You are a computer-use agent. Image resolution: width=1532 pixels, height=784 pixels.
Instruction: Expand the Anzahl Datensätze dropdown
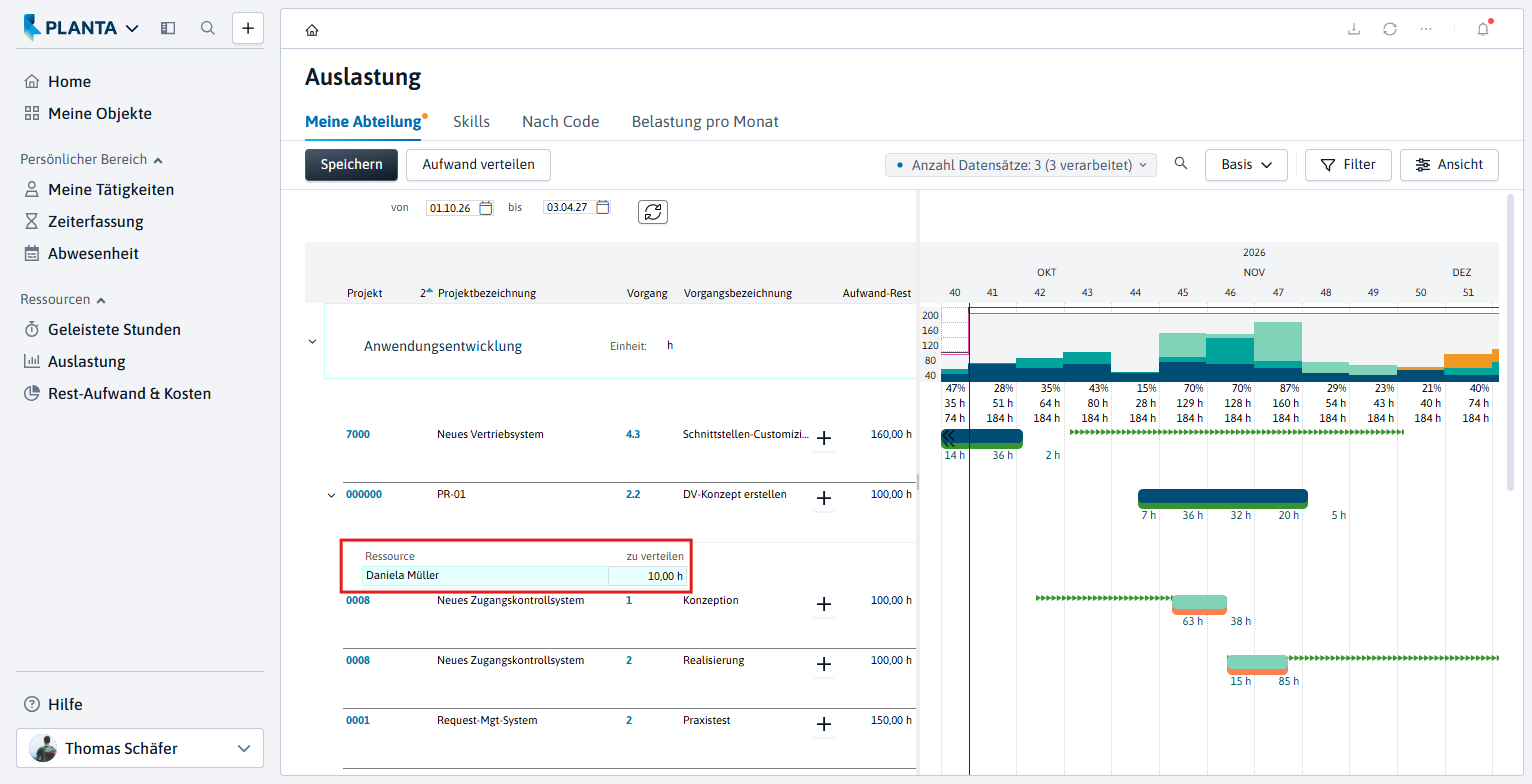(x=1021, y=165)
